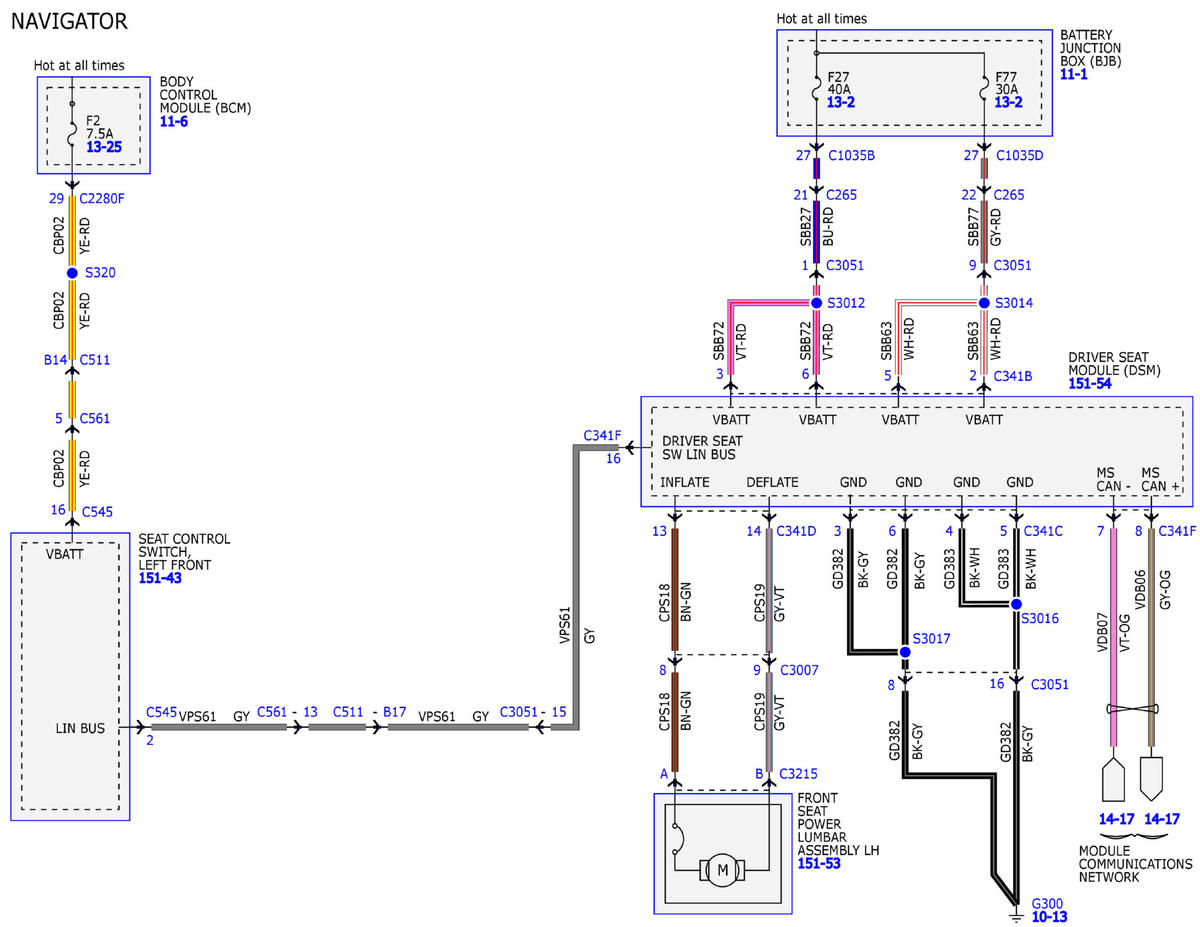Click the BODY CONTROL MODULE (BCM) label

coord(205,94)
